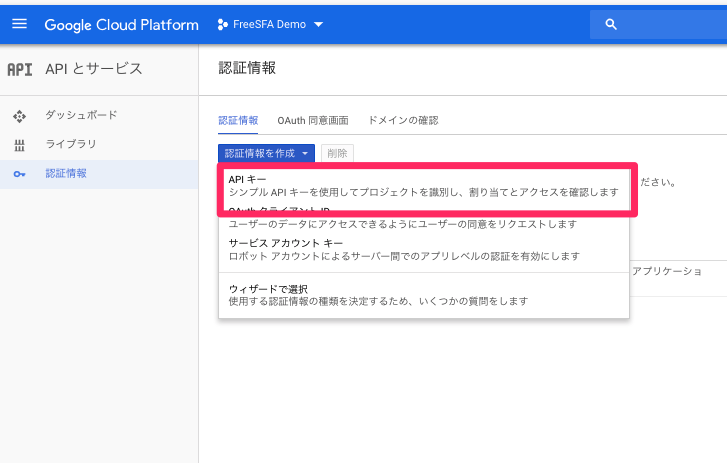This screenshot has width=727, height=463.
Task: Click the 削除 button
Action: coord(337,153)
